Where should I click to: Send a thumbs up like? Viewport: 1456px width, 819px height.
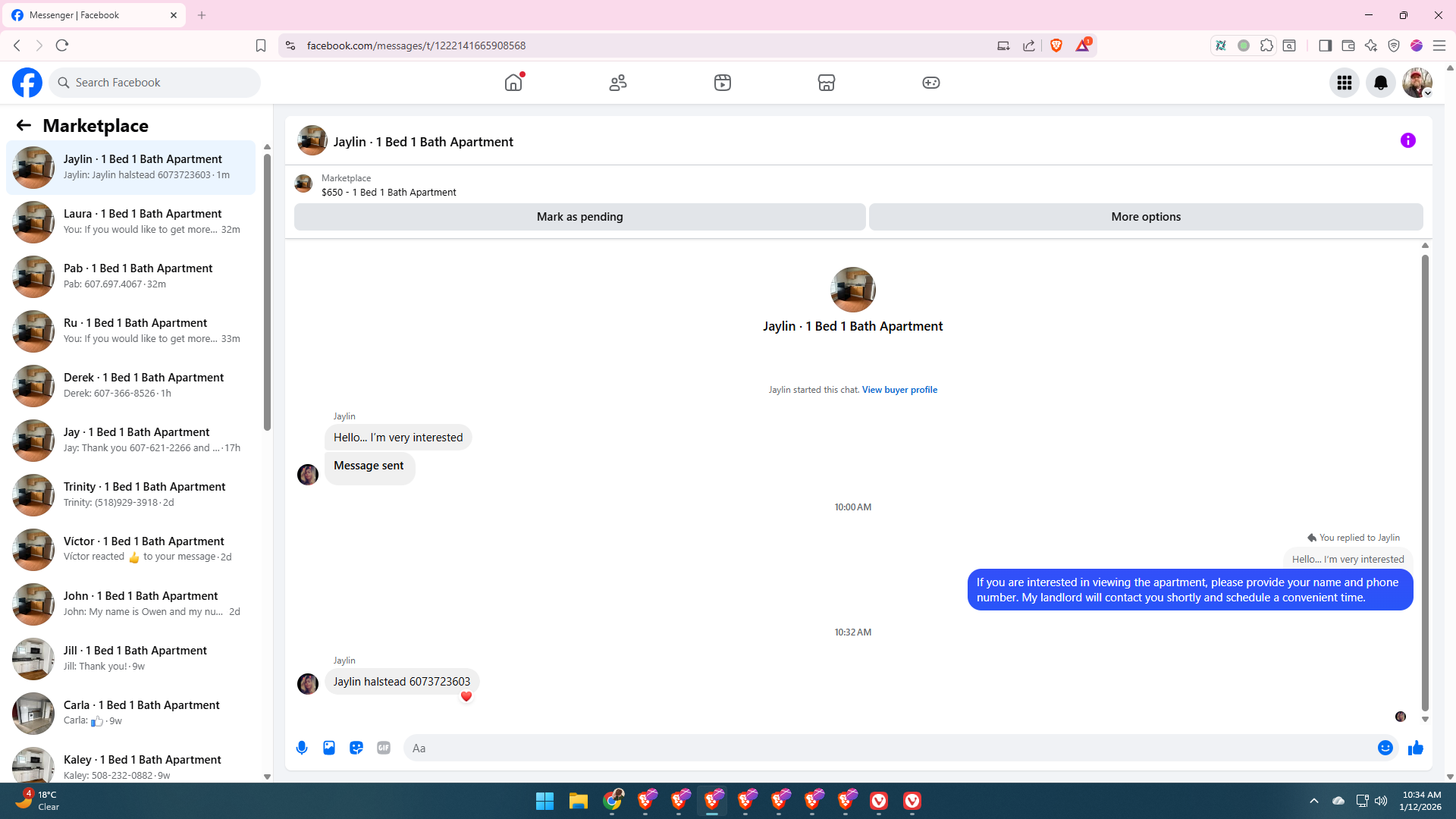1415,748
